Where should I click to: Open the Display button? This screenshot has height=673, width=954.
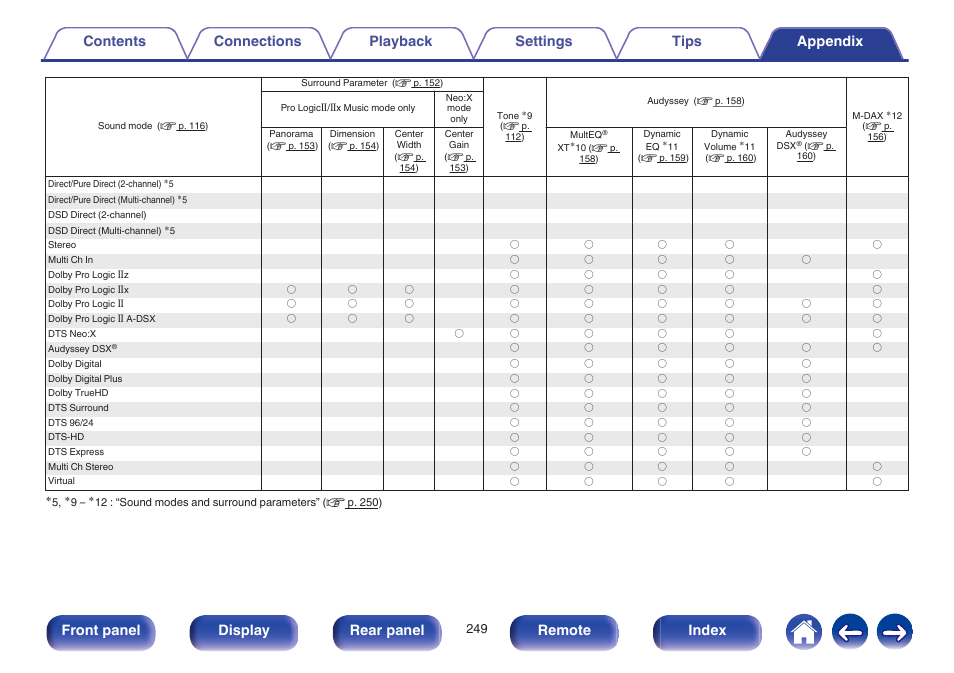(x=244, y=632)
